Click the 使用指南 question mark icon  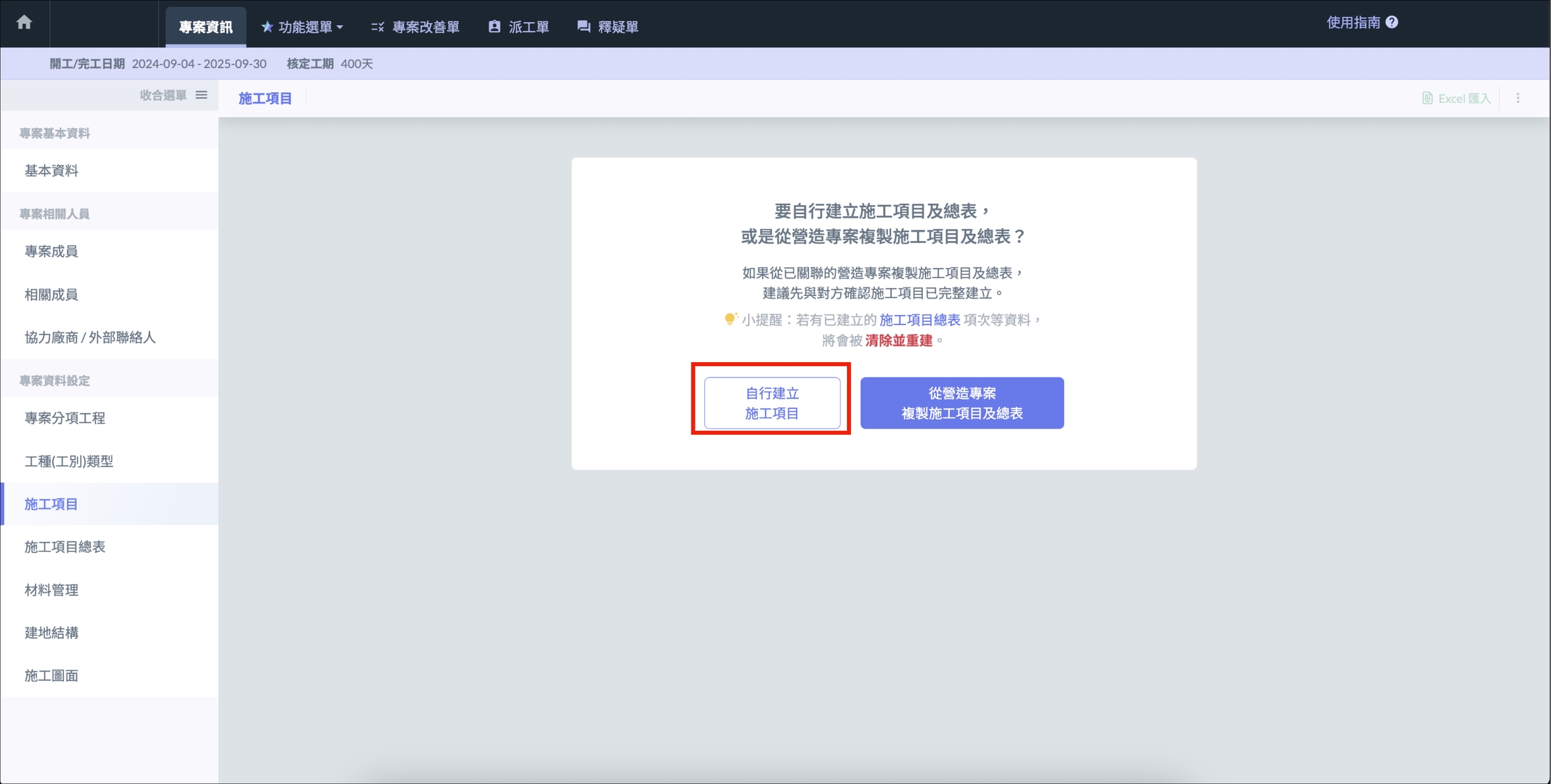tap(1392, 22)
